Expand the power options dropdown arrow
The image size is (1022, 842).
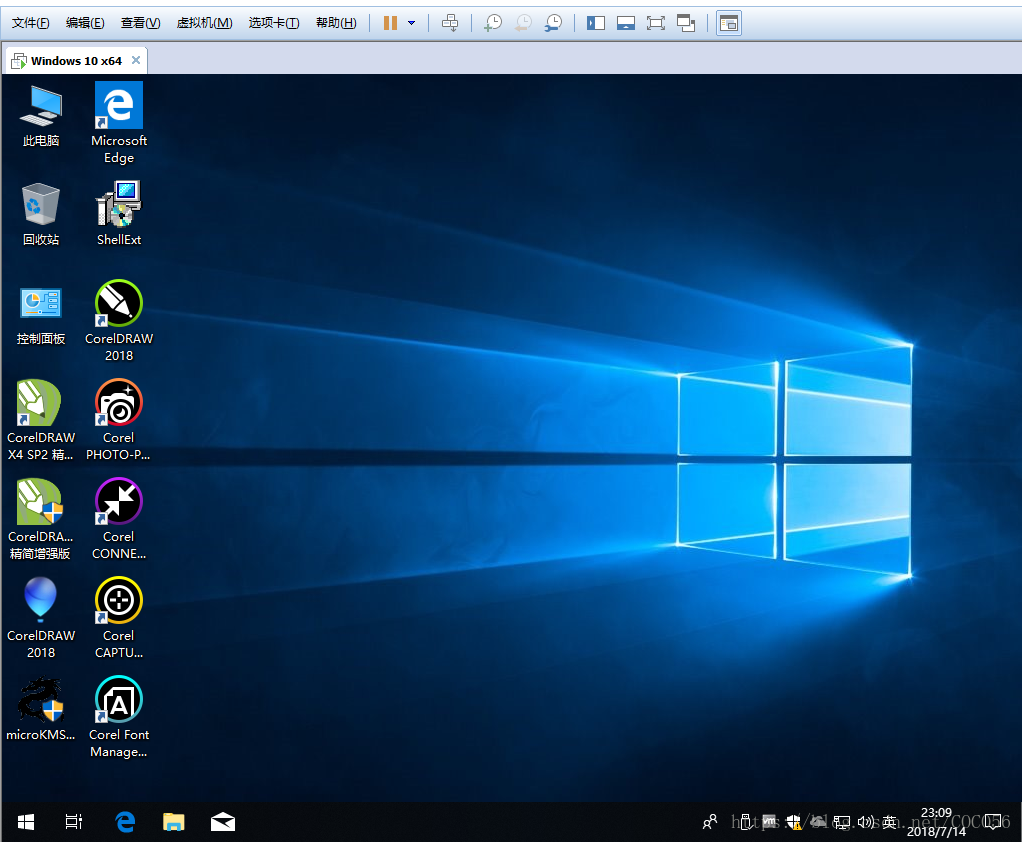(x=411, y=23)
